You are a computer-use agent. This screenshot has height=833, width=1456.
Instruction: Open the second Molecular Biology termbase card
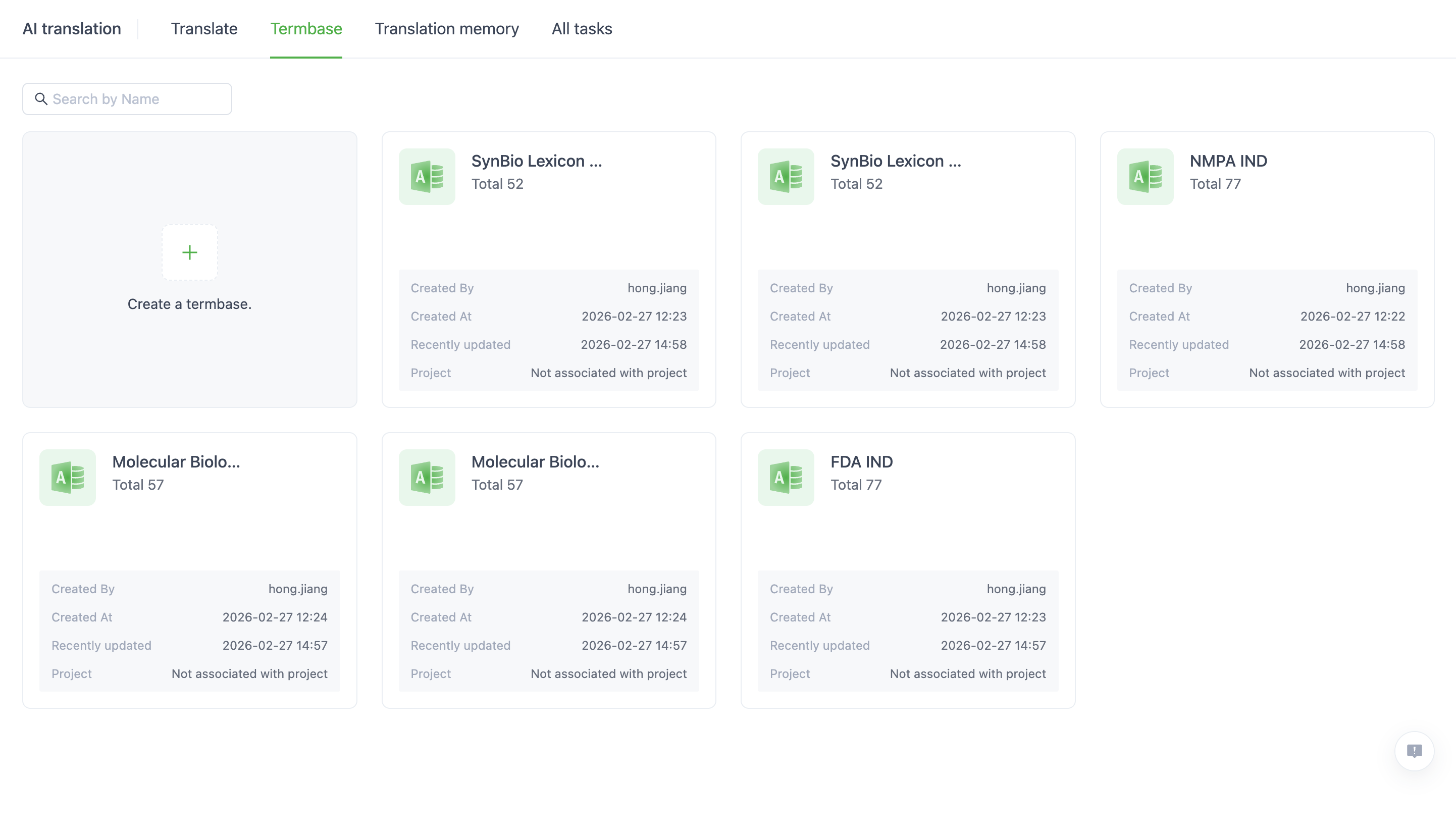tap(548, 570)
